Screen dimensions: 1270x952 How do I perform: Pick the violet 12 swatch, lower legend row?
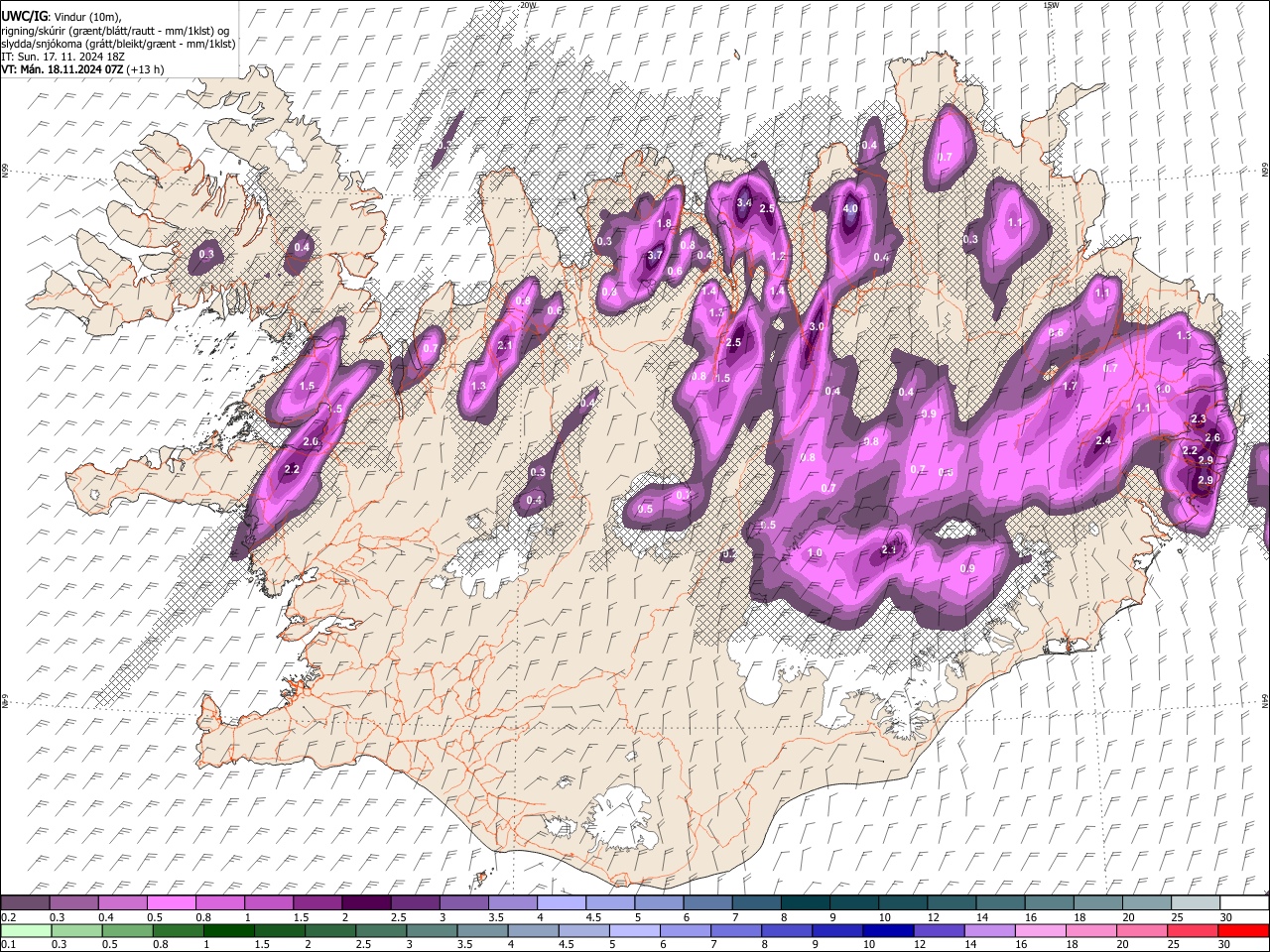pos(939,930)
